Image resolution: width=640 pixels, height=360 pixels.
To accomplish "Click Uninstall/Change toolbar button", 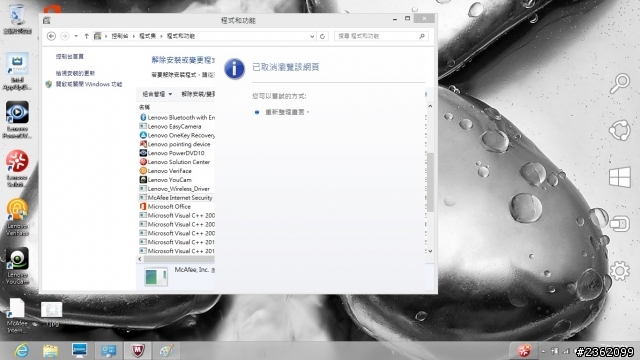I will point(198,94).
